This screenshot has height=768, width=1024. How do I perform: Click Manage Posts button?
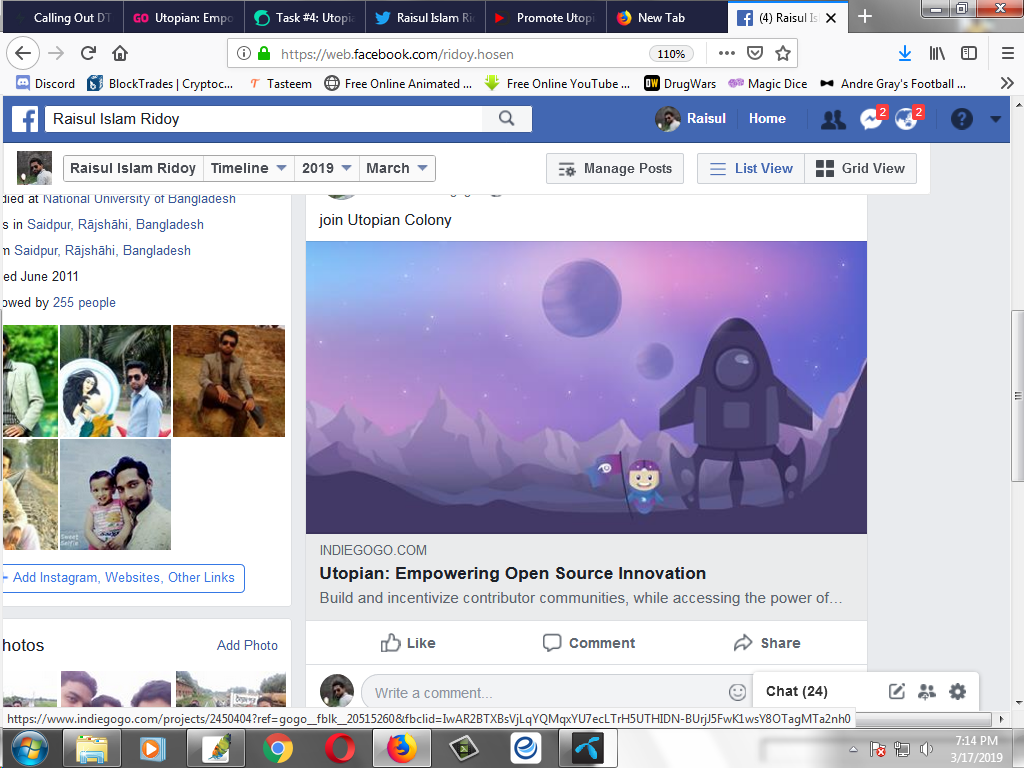[x=615, y=168]
